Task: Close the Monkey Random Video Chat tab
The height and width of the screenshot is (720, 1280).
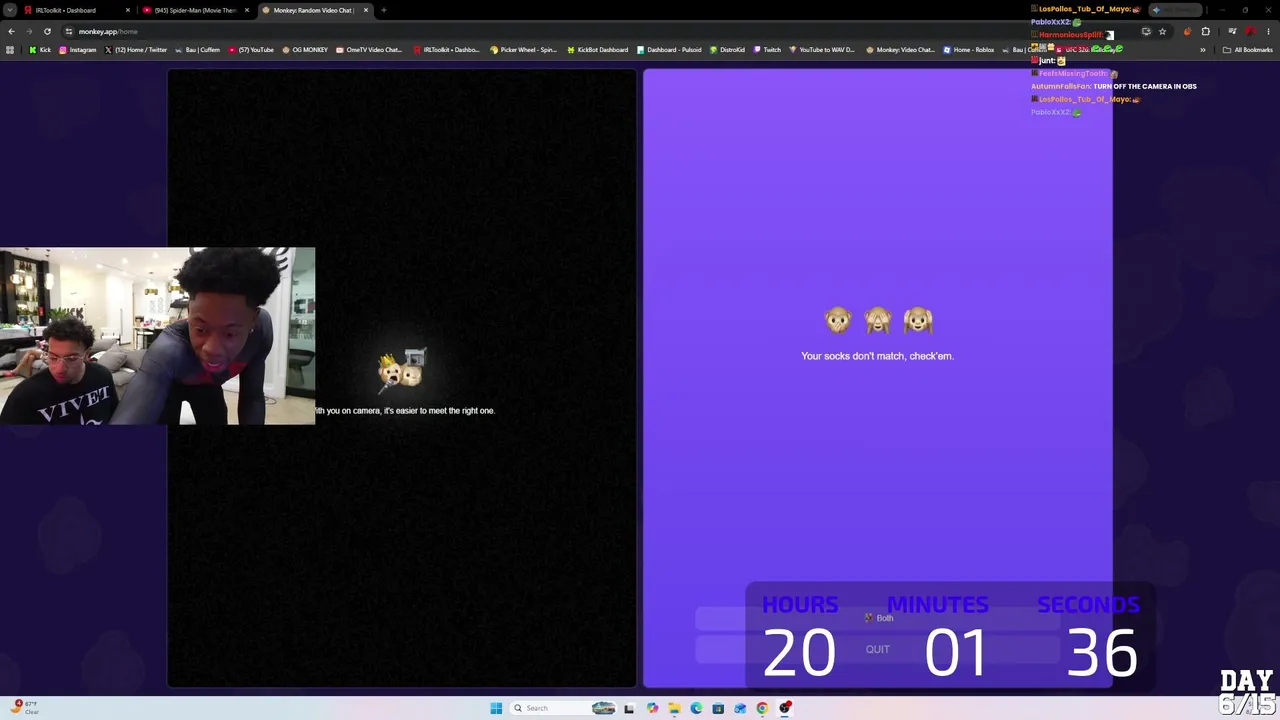Action: [366, 10]
